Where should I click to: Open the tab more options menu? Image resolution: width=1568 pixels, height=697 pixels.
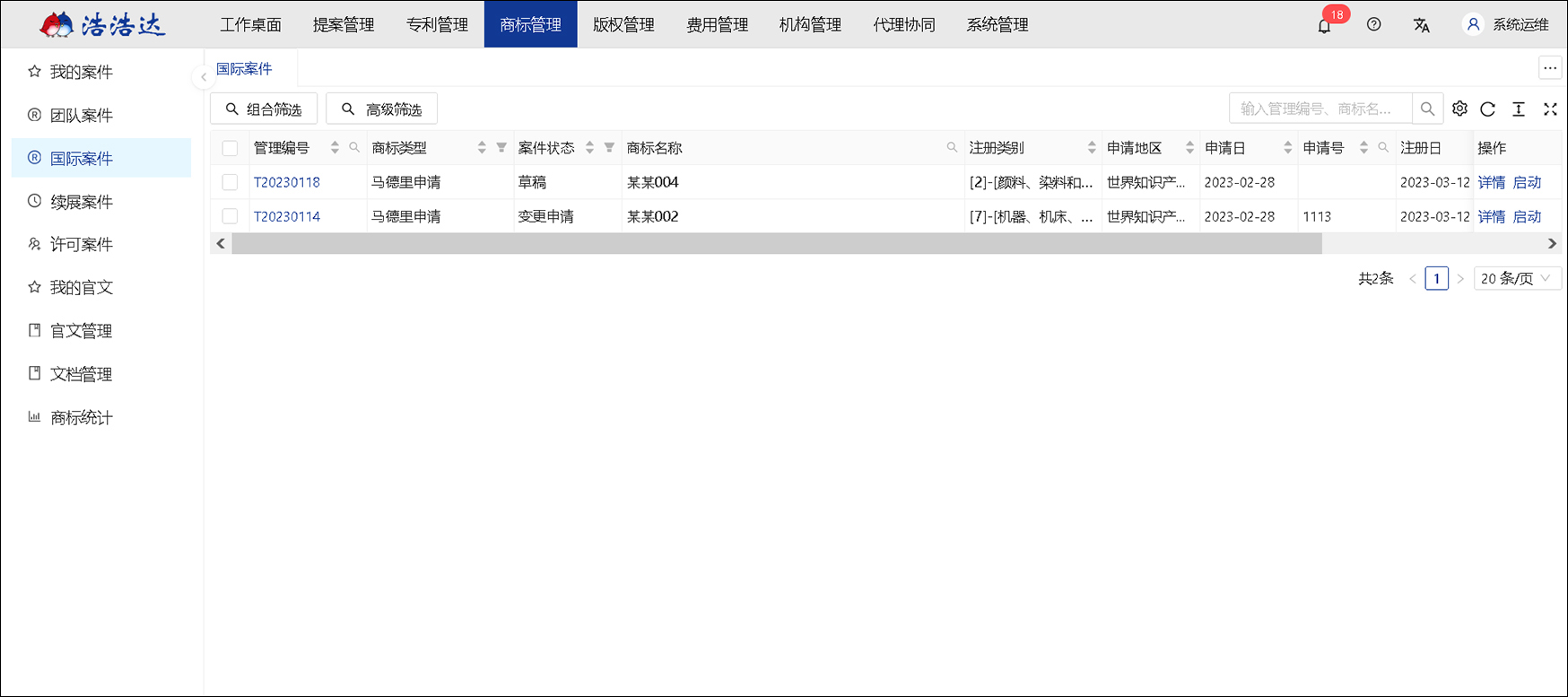click(1550, 68)
